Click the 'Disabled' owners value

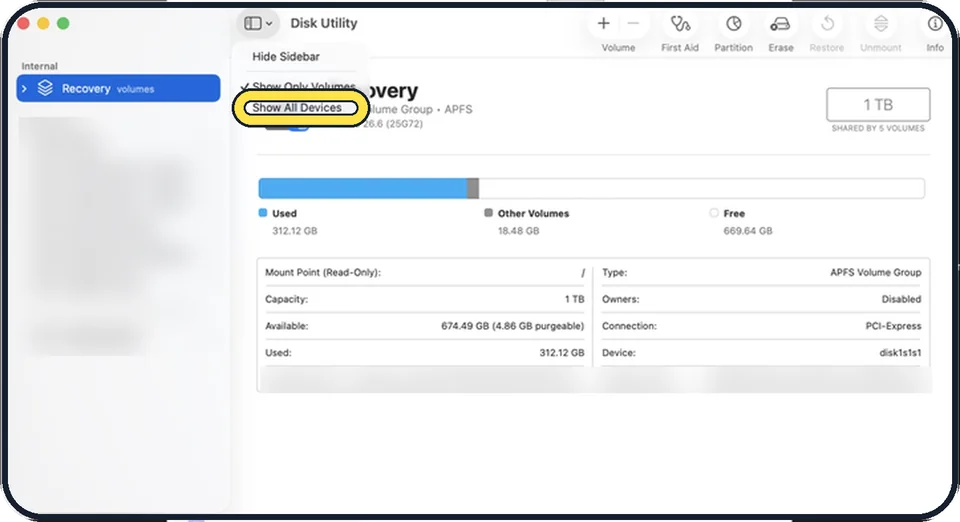901,299
